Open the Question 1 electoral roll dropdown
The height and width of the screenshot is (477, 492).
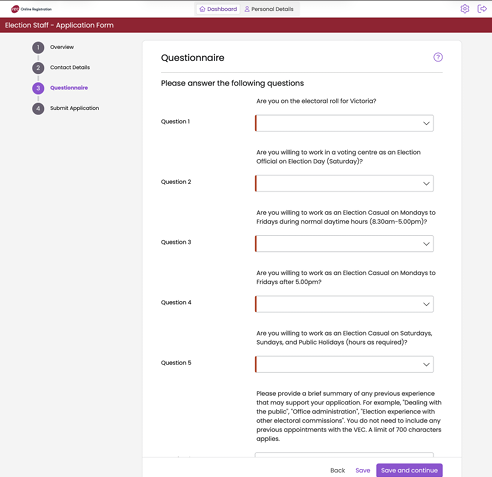(x=344, y=123)
